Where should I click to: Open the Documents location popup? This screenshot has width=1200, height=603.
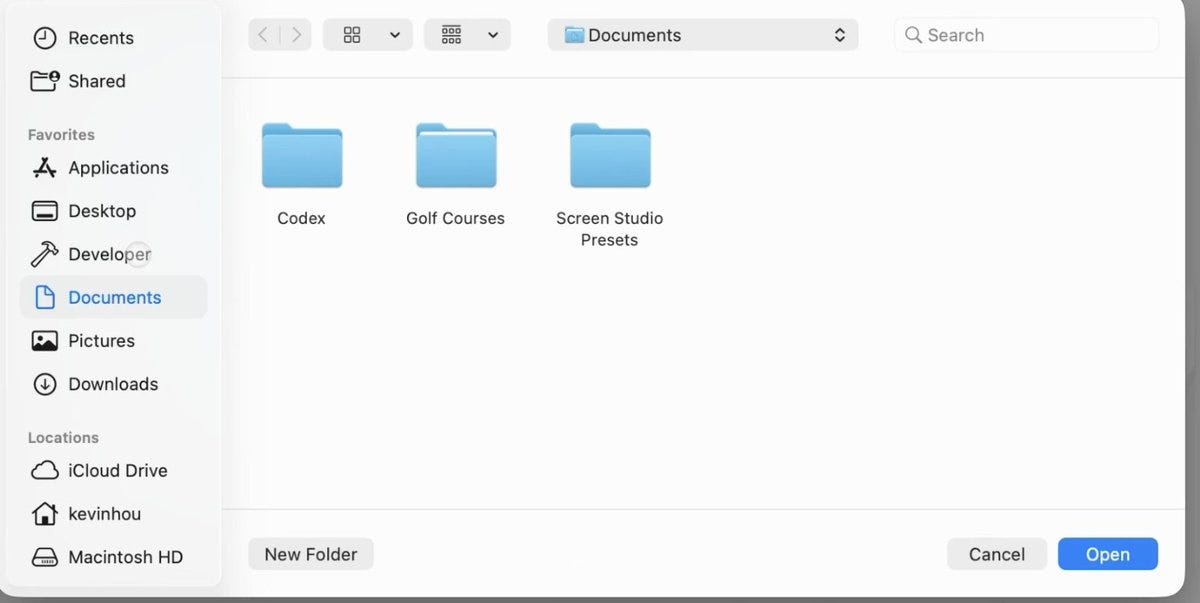pos(703,35)
